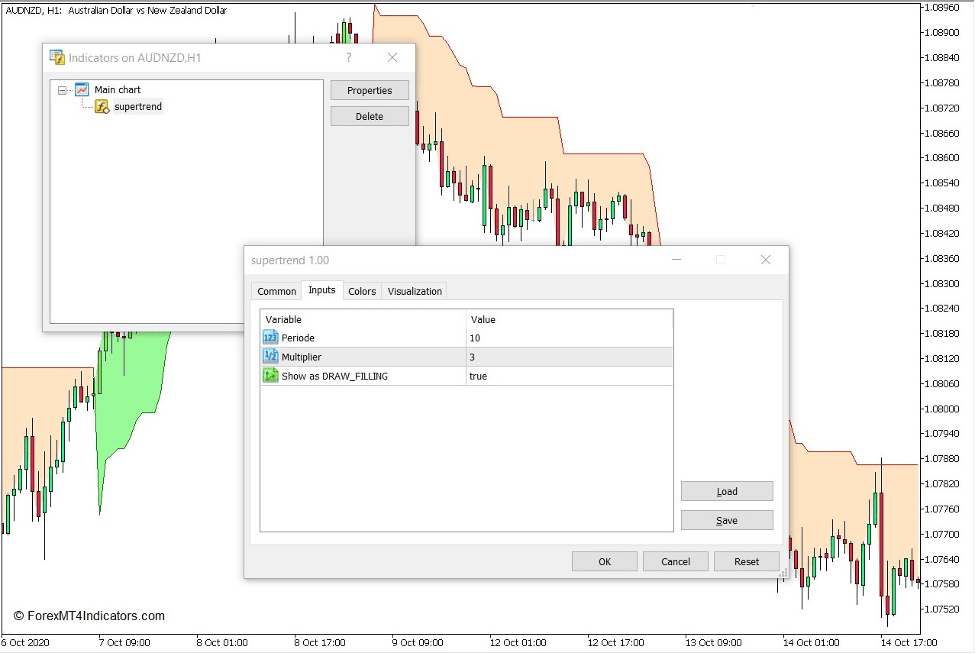Viewport: 977px width, 654px height.
Task: Collapse the Main chart tree node
Action: (63, 89)
